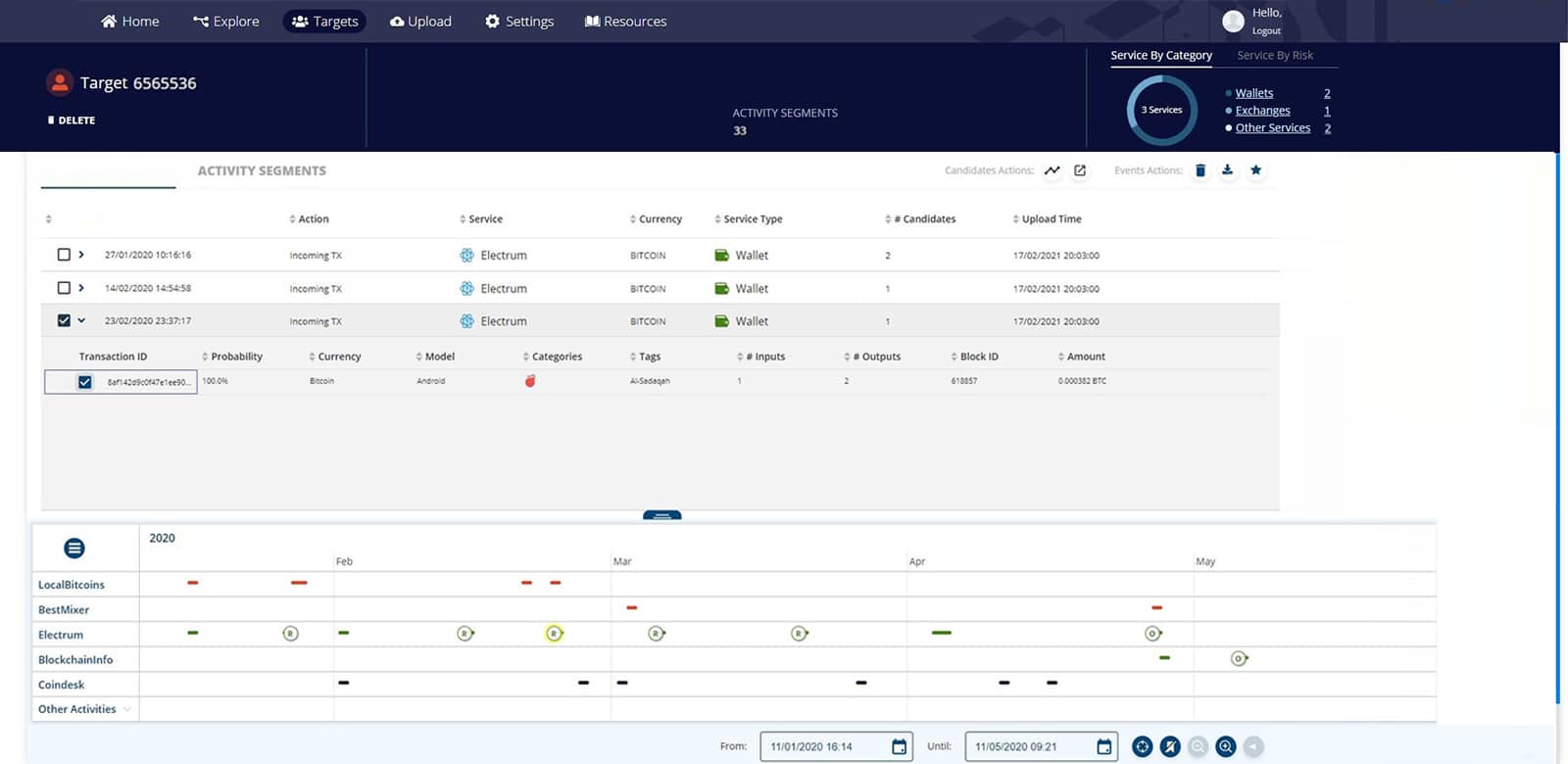Open the From date calendar picker

pyautogui.click(x=899, y=746)
